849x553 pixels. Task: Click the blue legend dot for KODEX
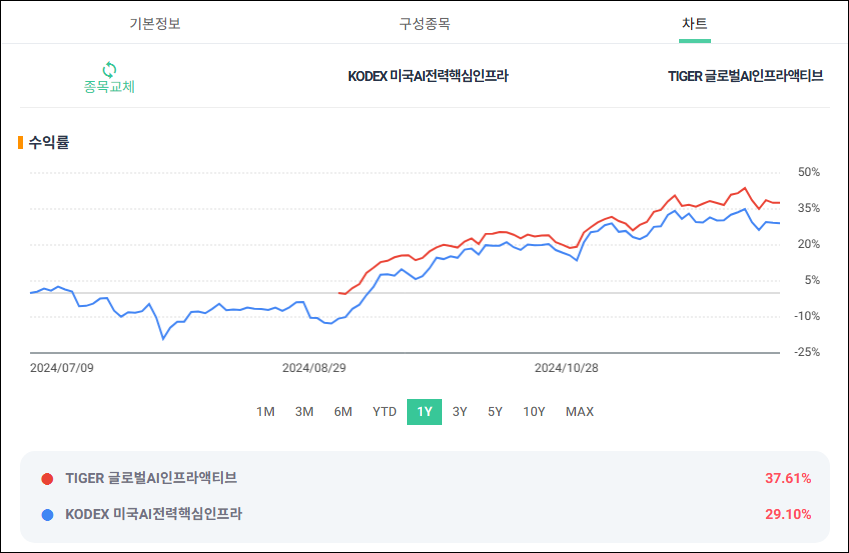48,515
